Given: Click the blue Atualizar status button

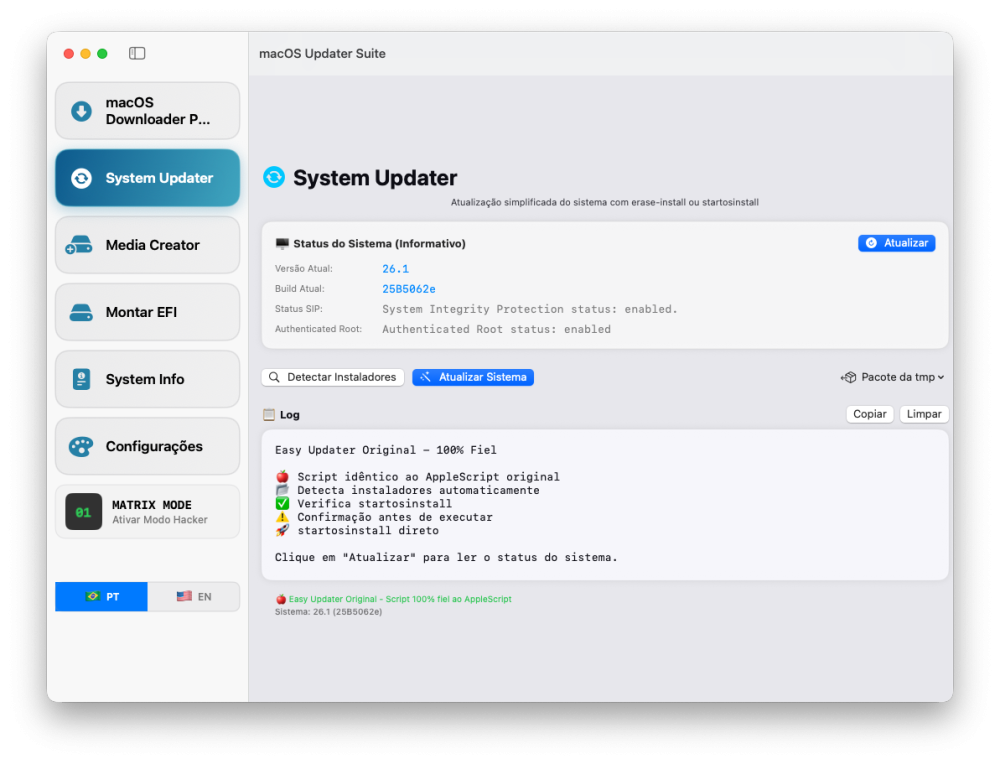Looking at the screenshot, I should pos(897,243).
